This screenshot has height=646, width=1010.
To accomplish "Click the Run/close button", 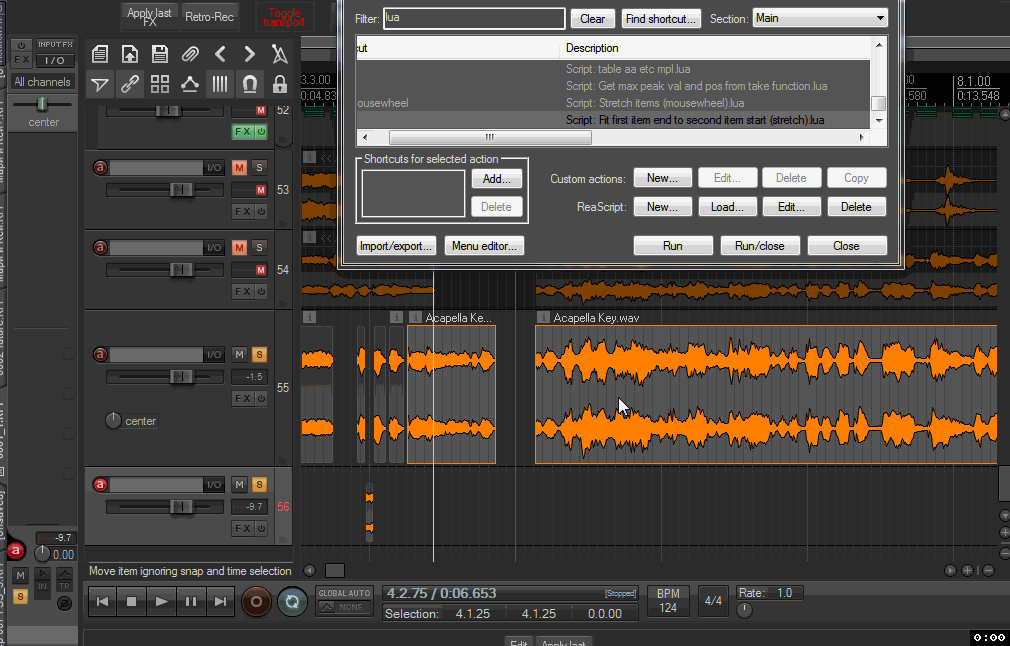I will pos(760,246).
